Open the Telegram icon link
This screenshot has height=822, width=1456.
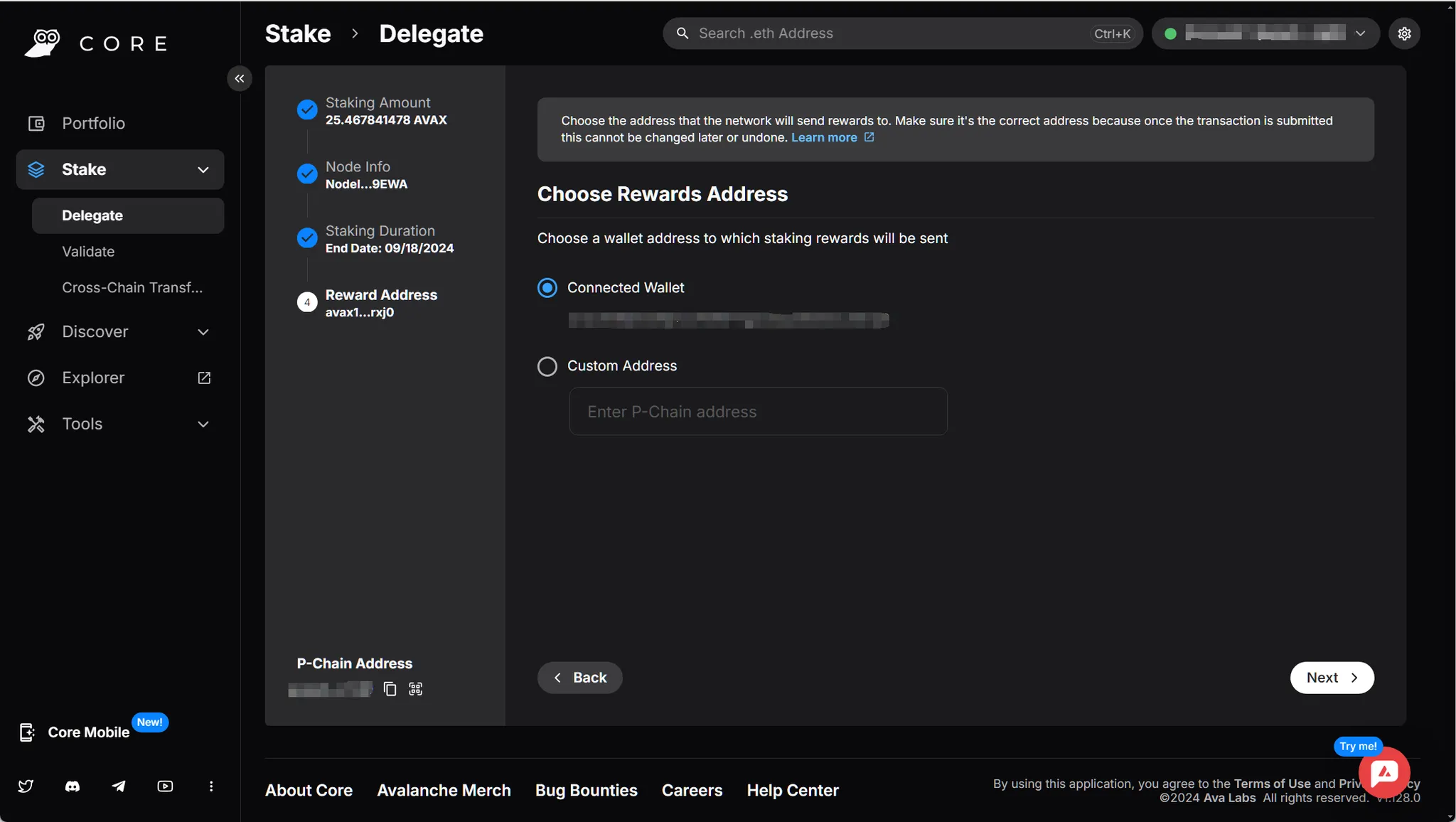(x=119, y=786)
